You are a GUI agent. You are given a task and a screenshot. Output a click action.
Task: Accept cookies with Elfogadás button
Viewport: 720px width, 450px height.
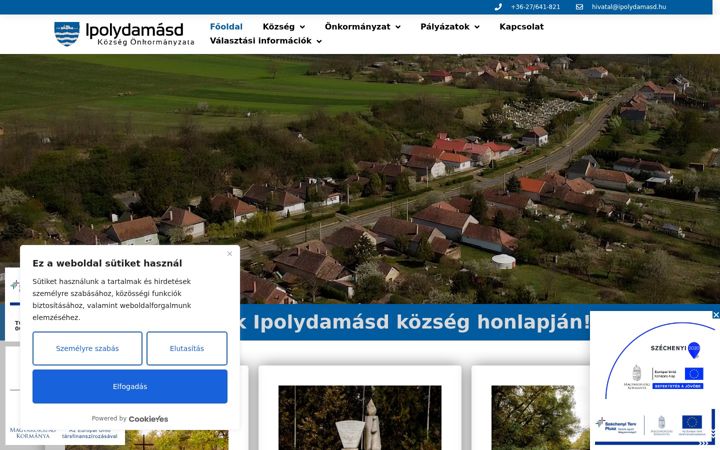tap(130, 387)
